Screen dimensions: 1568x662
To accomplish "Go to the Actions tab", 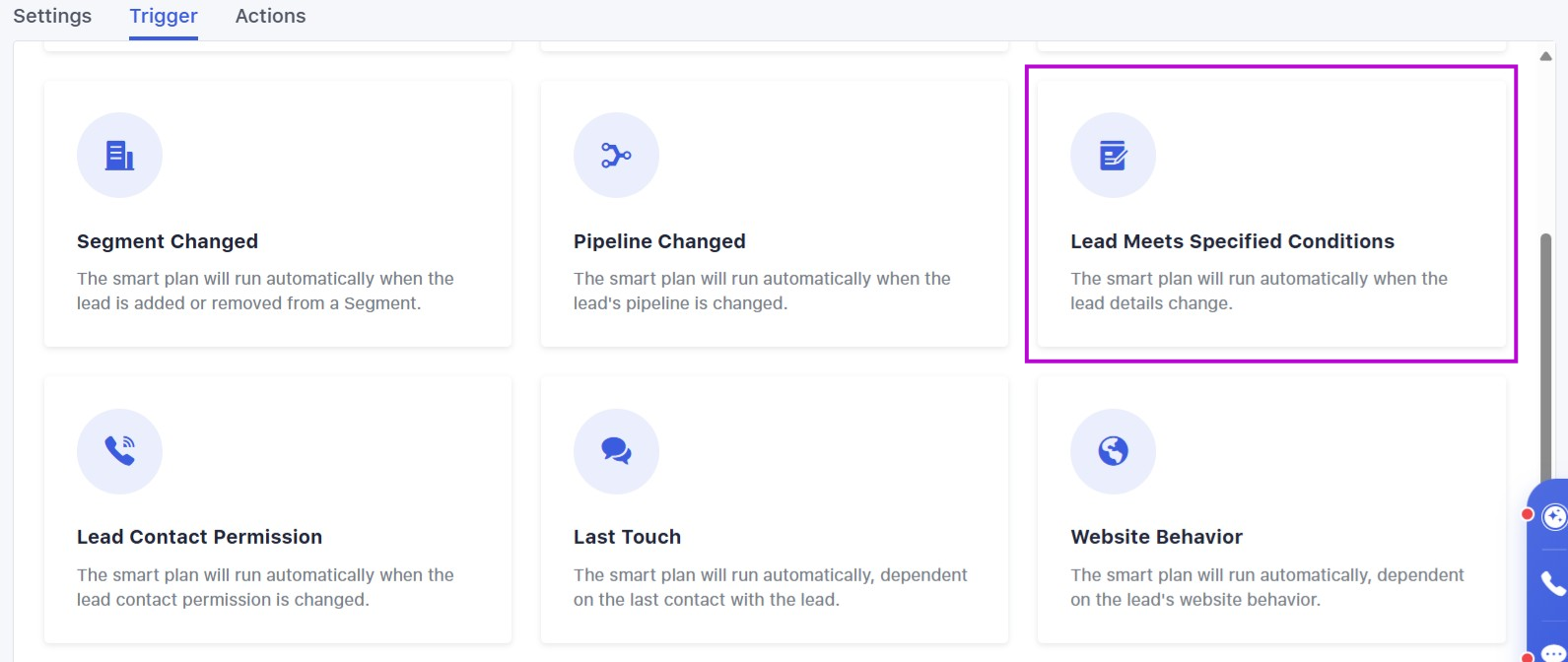I will coord(270,16).
